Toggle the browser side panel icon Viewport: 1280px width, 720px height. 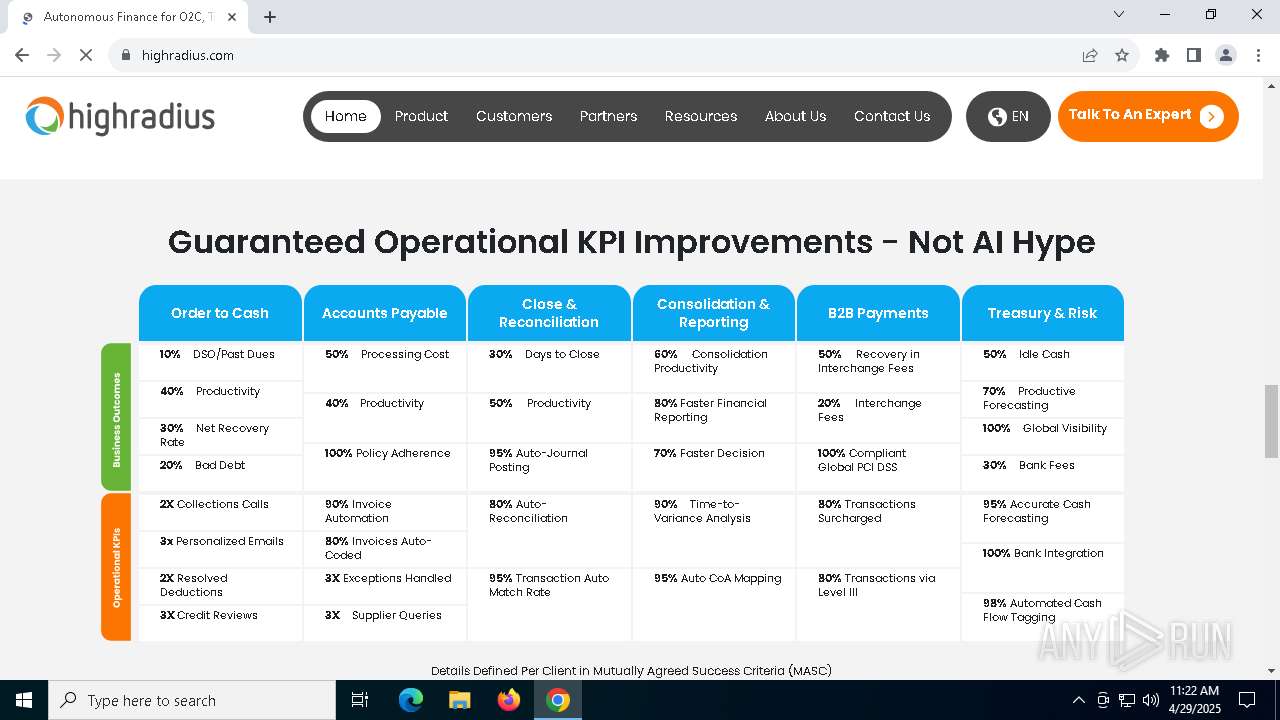point(1194,55)
